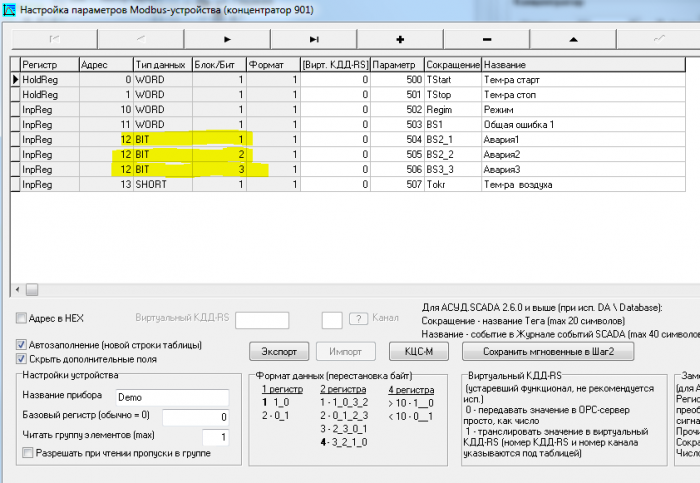
Task: Click the Формат column header
Action: (x=273, y=65)
